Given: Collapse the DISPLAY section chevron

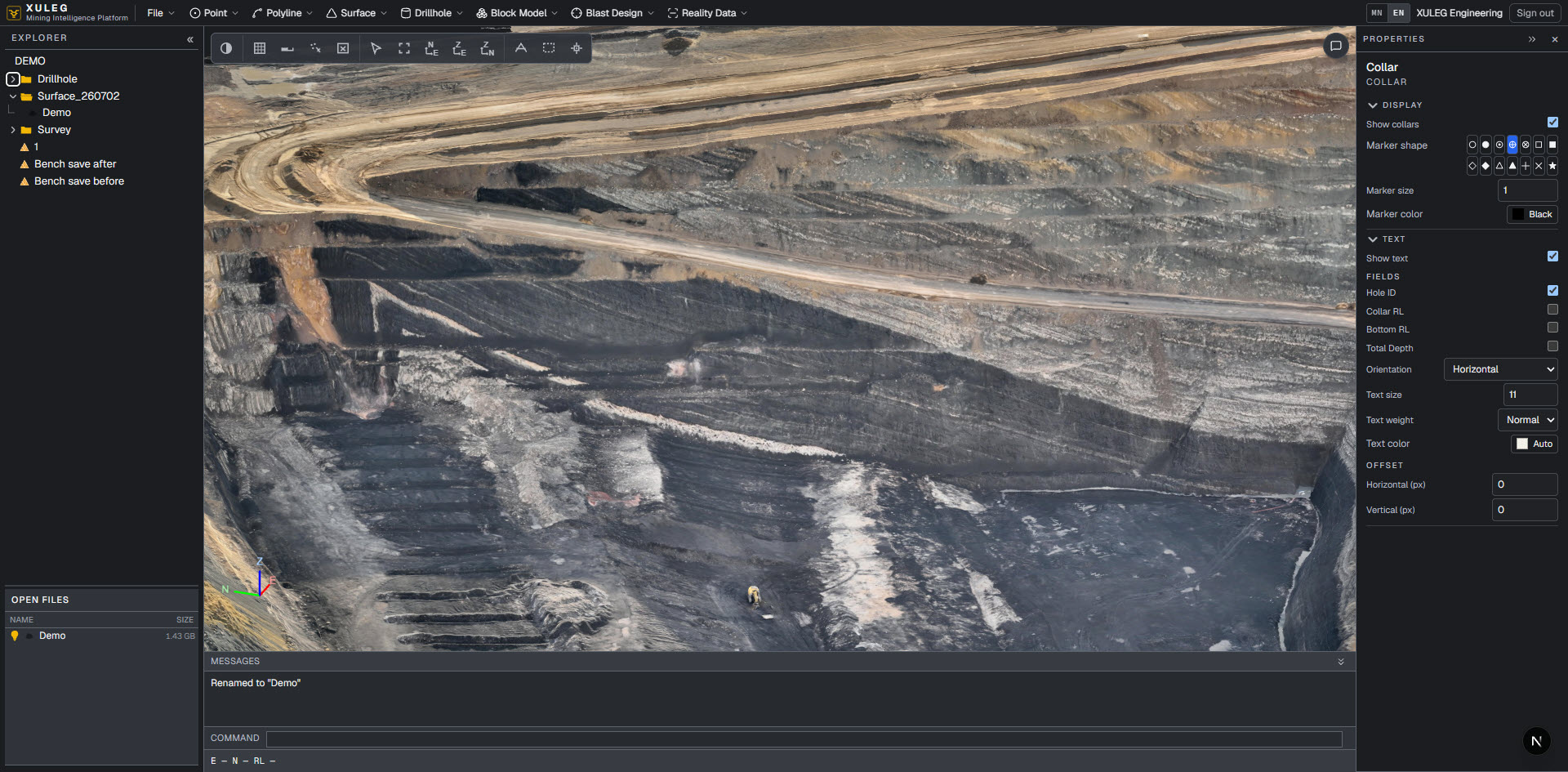Looking at the screenshot, I should [1373, 105].
